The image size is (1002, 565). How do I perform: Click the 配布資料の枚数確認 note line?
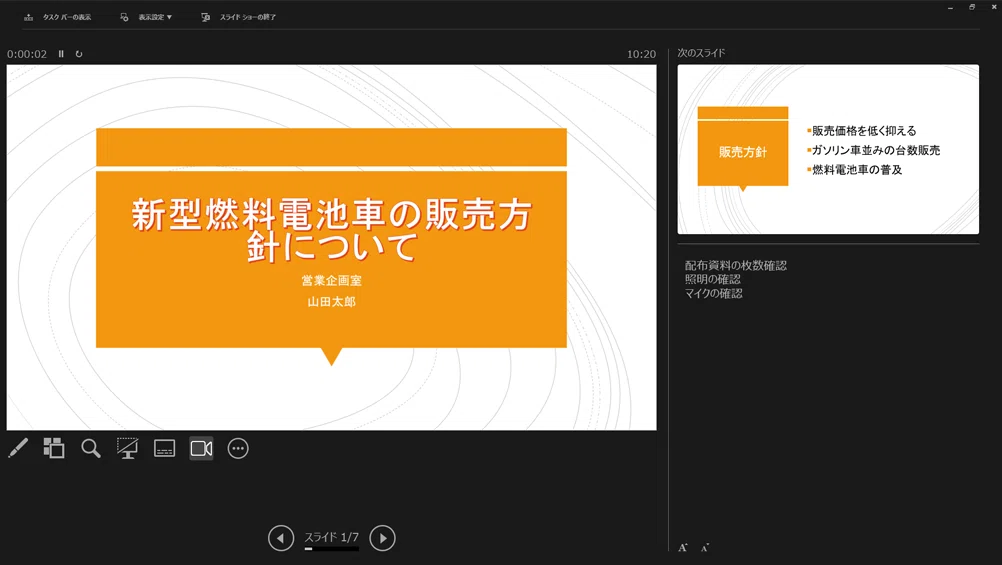736,265
